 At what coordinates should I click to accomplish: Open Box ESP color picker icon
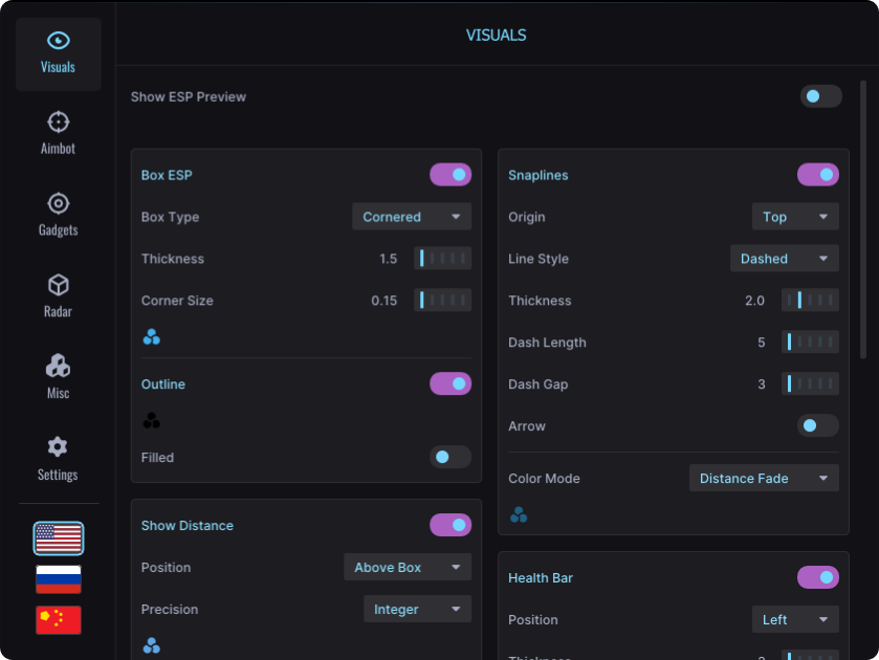click(x=151, y=336)
